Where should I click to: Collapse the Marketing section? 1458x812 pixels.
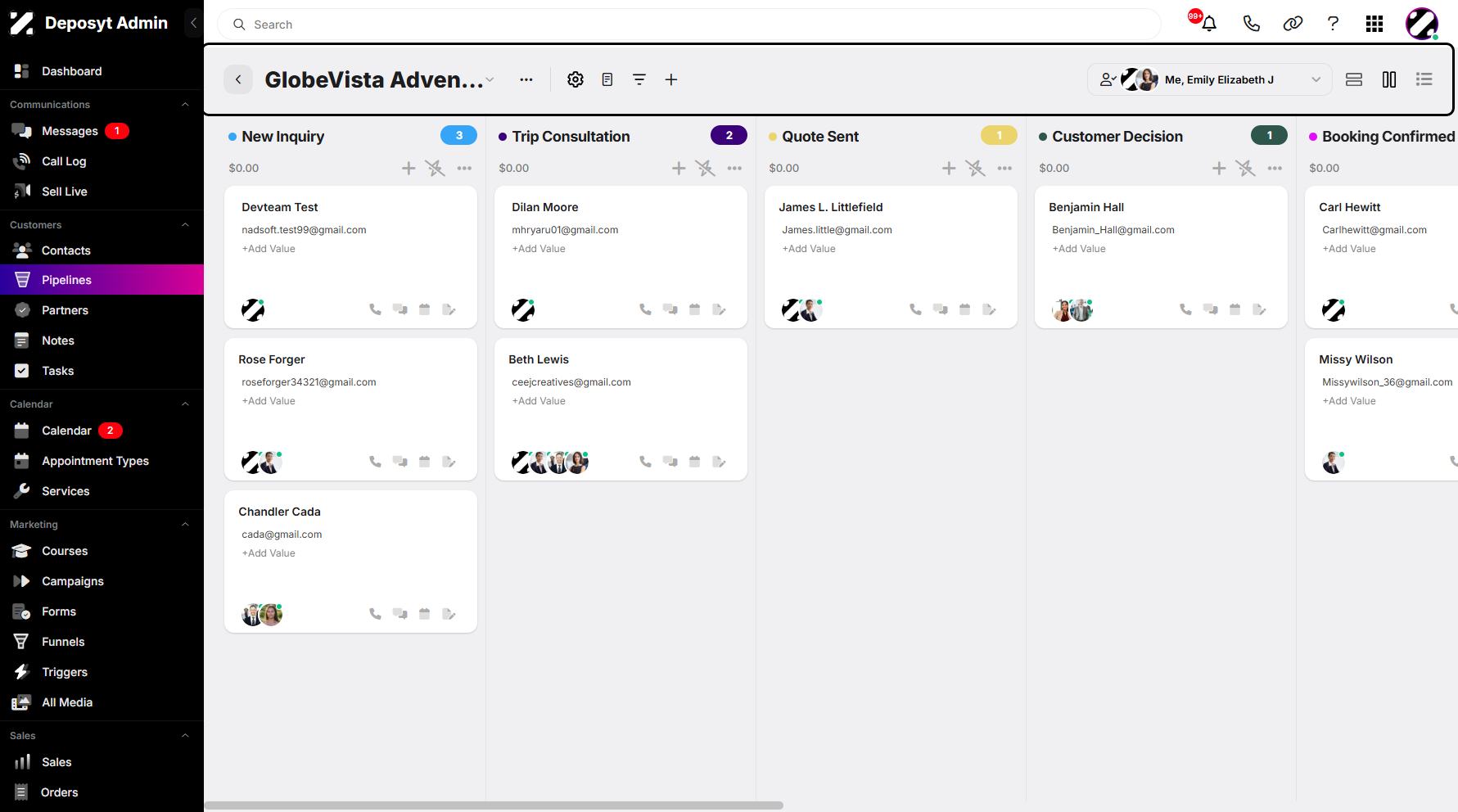click(x=185, y=525)
